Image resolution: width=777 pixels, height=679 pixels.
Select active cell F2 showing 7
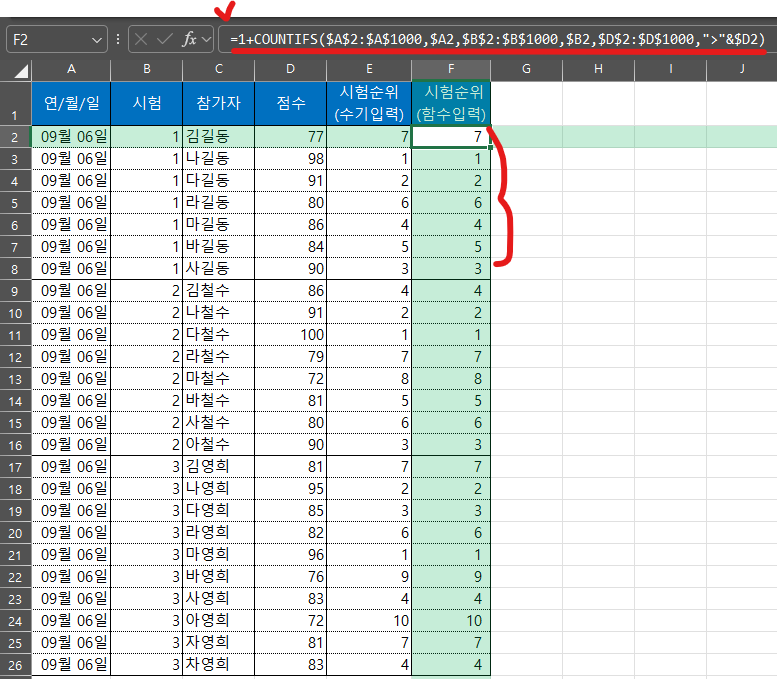[x=451, y=137]
